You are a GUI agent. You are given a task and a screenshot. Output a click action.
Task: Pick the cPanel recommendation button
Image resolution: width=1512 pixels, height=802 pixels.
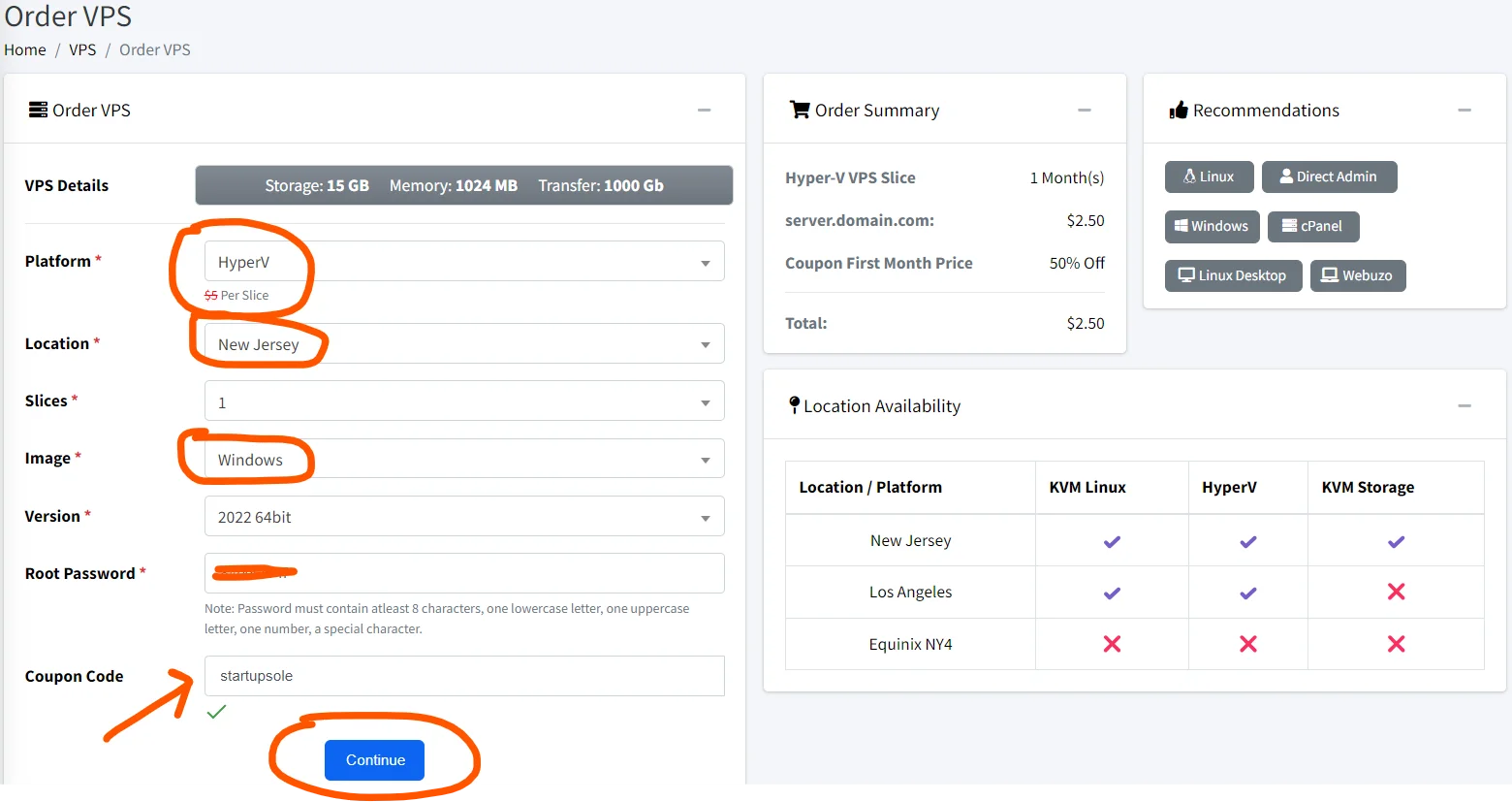[1312, 226]
